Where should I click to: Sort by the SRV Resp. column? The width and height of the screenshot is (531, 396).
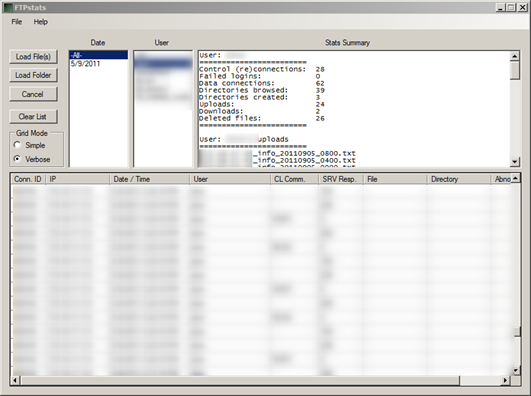(x=341, y=179)
